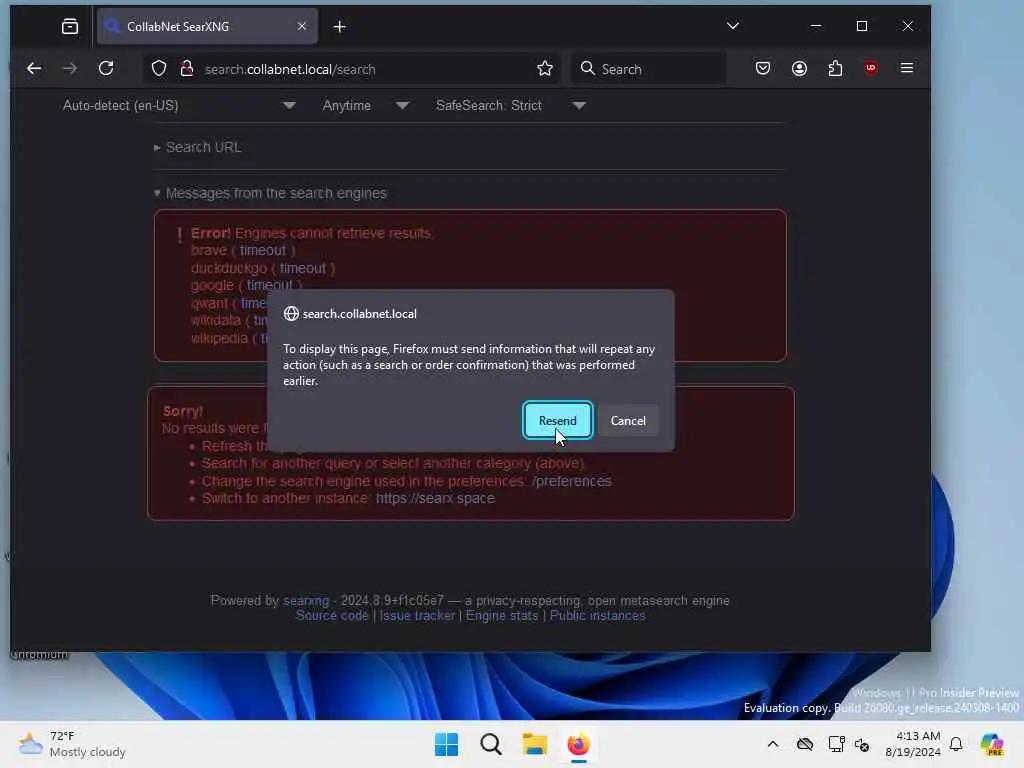This screenshot has width=1024, height=768.
Task: Open Public instances footer link
Action: [597, 616]
